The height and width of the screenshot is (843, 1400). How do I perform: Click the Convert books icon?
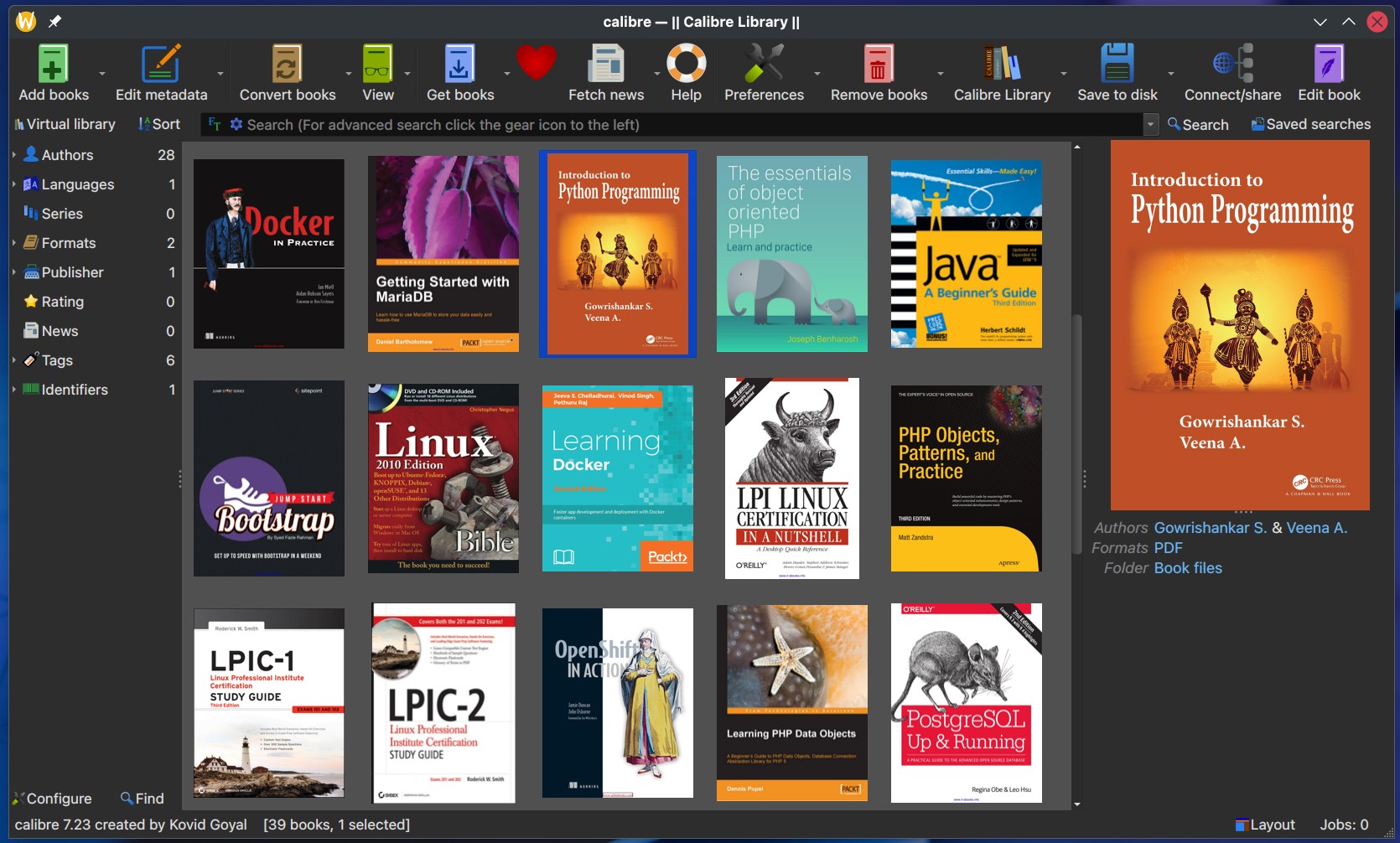pos(287,64)
